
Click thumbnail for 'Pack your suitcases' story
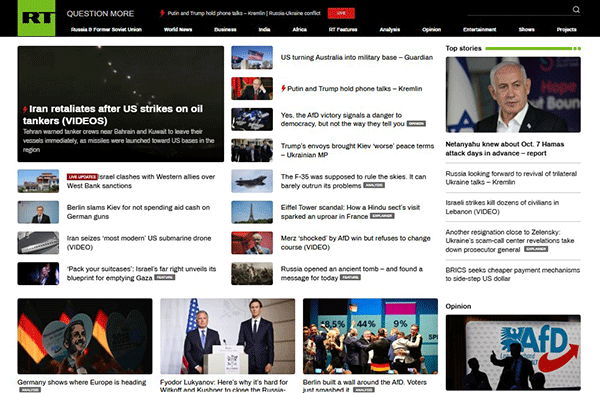click(x=38, y=273)
